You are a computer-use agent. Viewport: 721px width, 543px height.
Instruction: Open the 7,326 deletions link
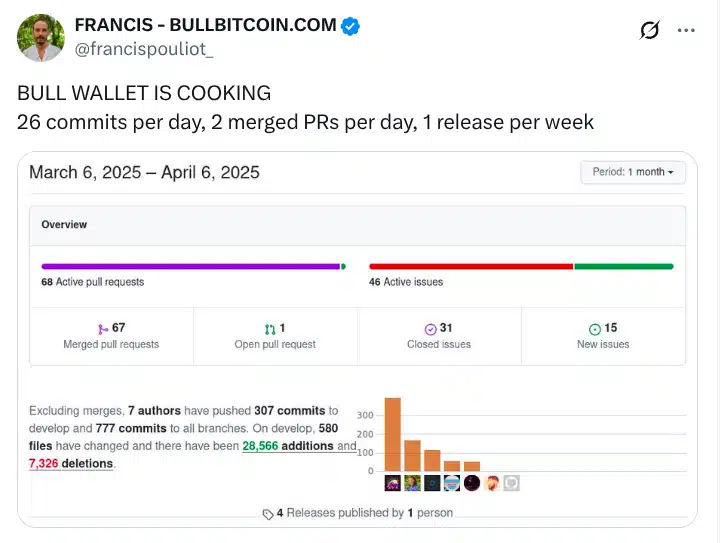pos(71,463)
